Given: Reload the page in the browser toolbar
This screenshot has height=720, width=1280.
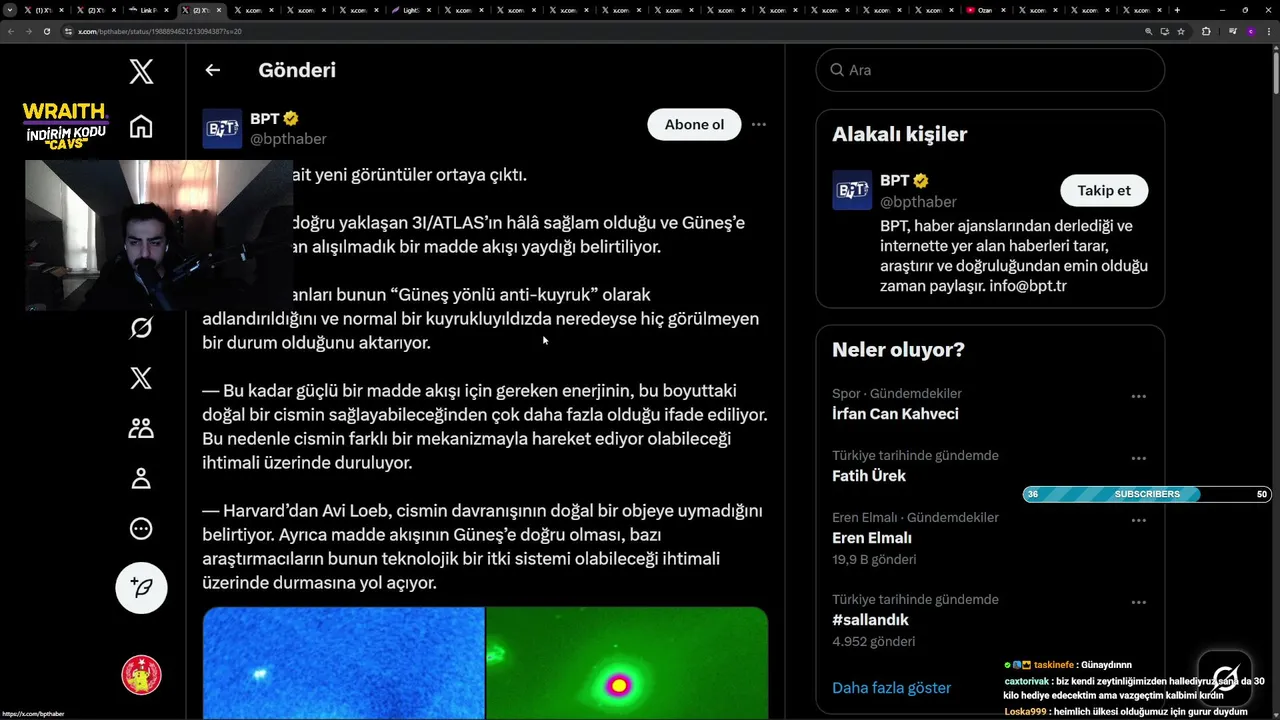Looking at the screenshot, I should point(47,31).
